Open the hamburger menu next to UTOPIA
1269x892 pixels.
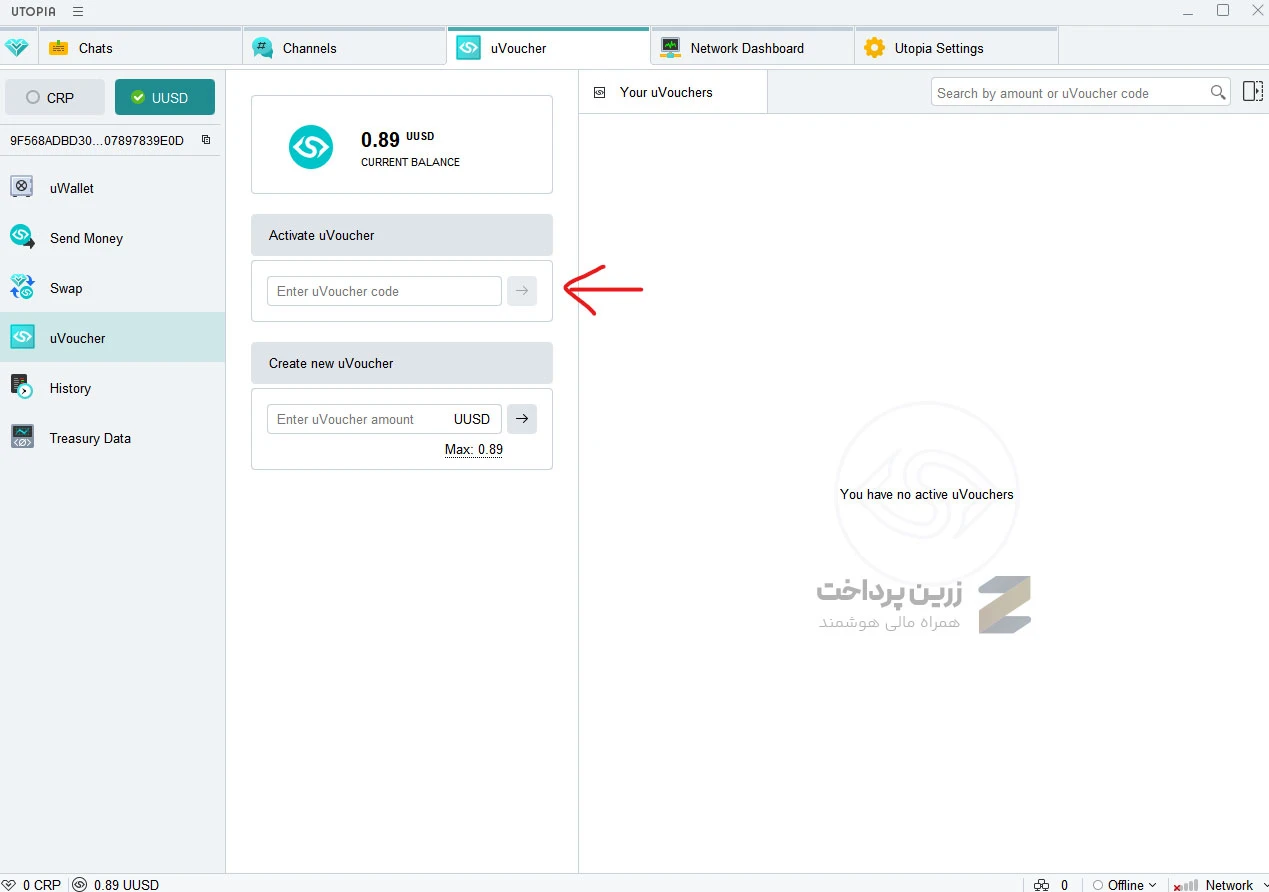pyautogui.click(x=78, y=11)
